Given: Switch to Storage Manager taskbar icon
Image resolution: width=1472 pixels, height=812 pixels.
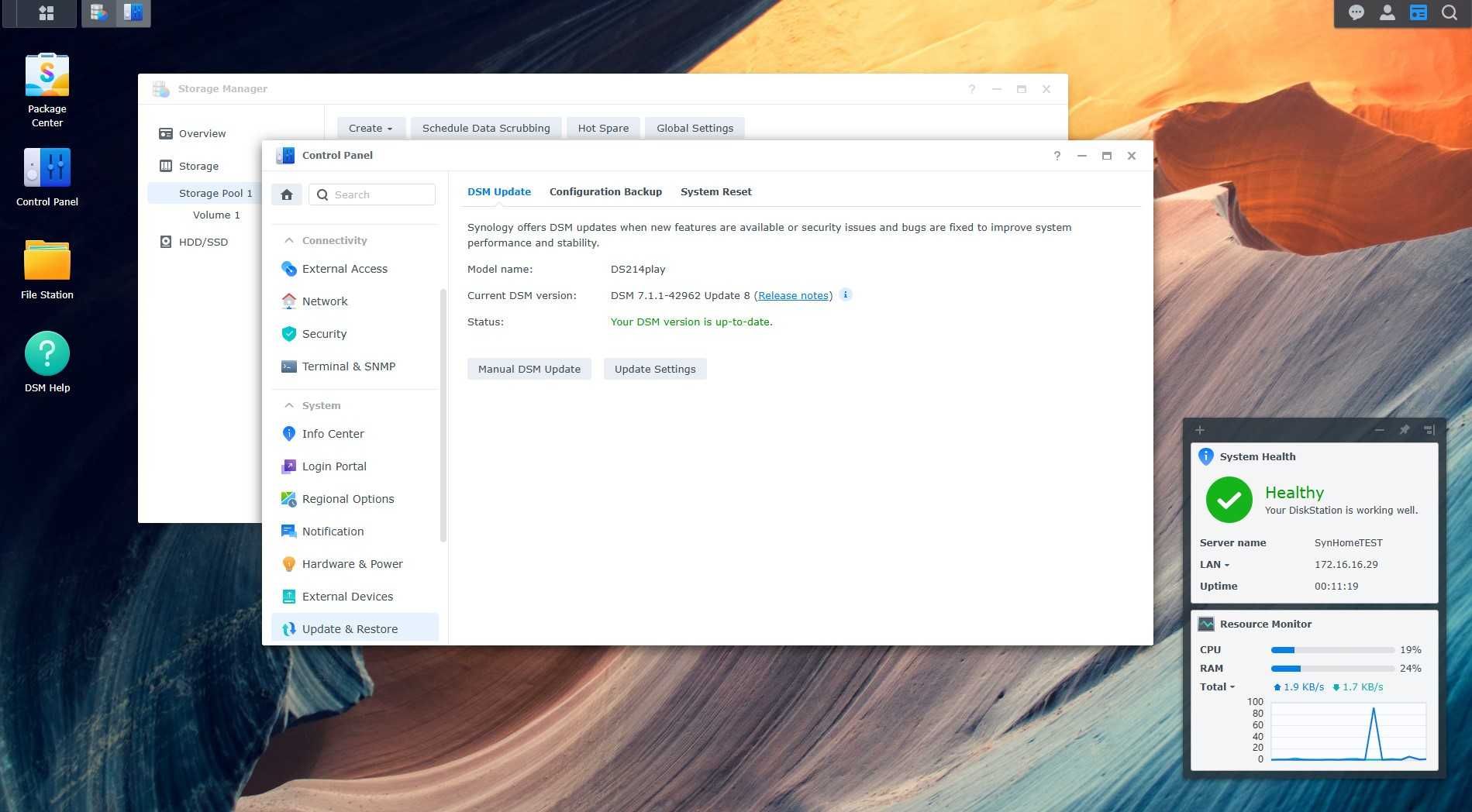Looking at the screenshot, I should pos(99,13).
